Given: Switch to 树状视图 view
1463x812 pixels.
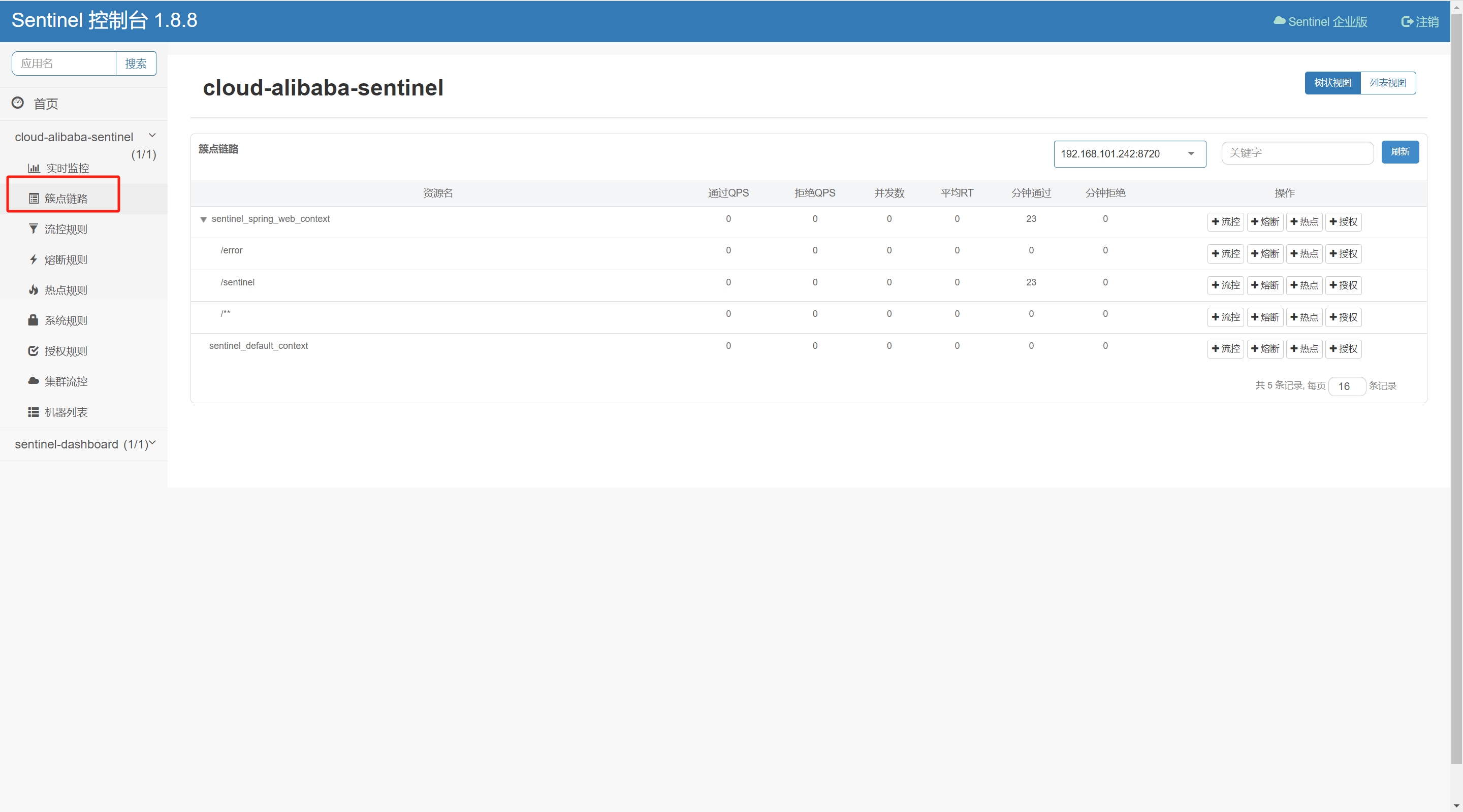Looking at the screenshot, I should [1332, 83].
